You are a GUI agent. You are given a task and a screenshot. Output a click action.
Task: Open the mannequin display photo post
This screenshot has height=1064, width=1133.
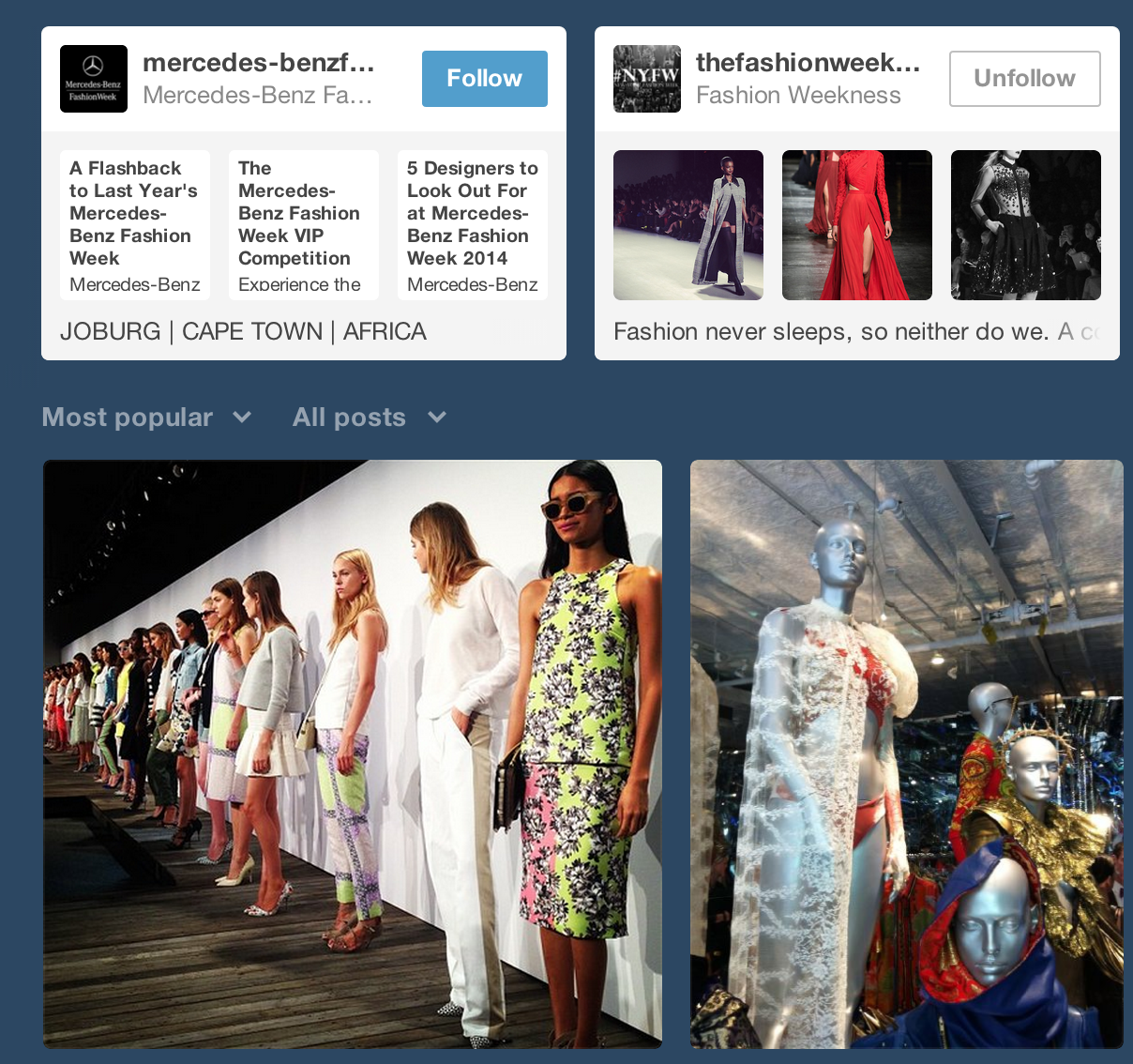tap(907, 753)
